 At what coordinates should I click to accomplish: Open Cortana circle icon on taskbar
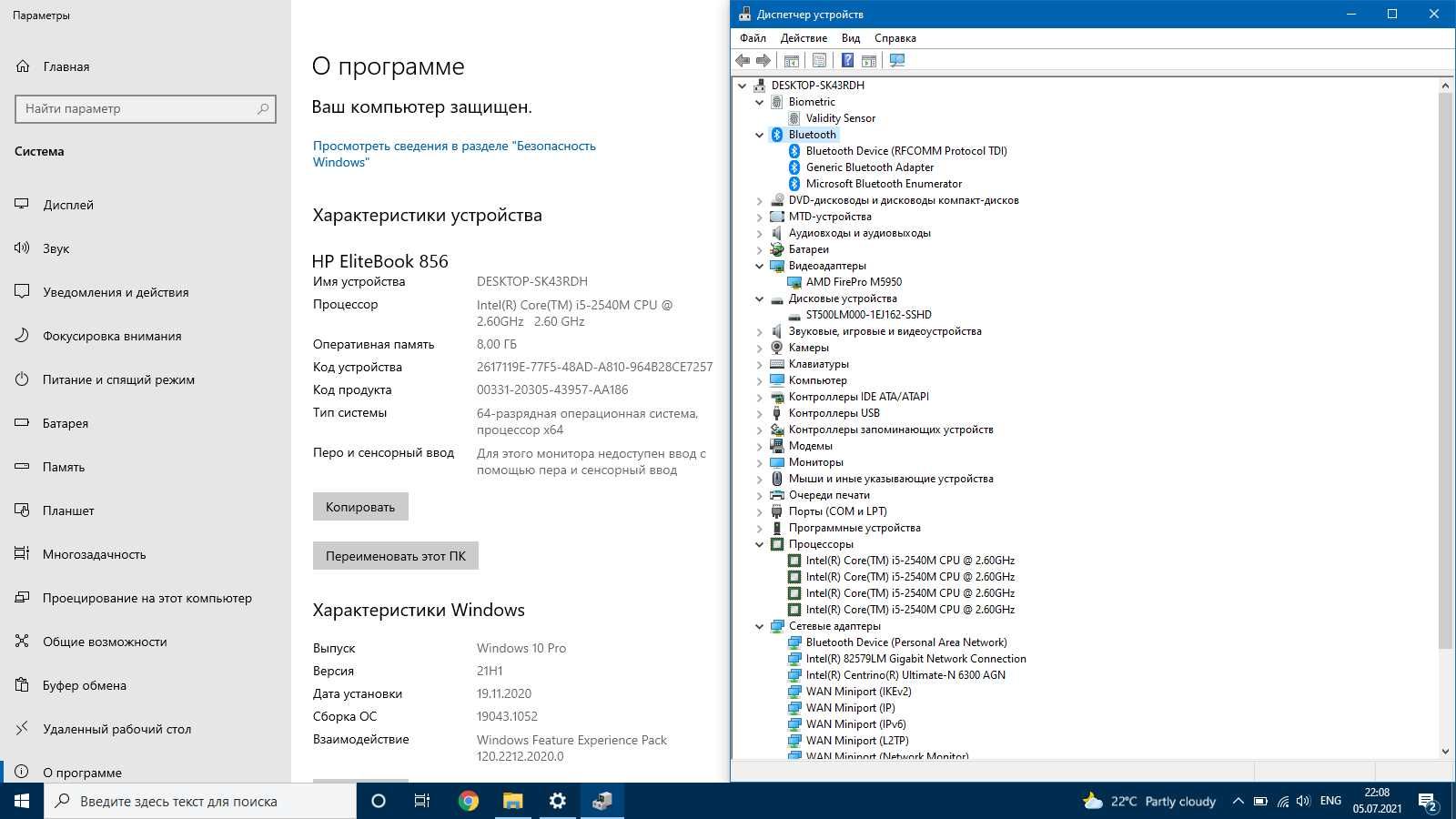(x=379, y=801)
